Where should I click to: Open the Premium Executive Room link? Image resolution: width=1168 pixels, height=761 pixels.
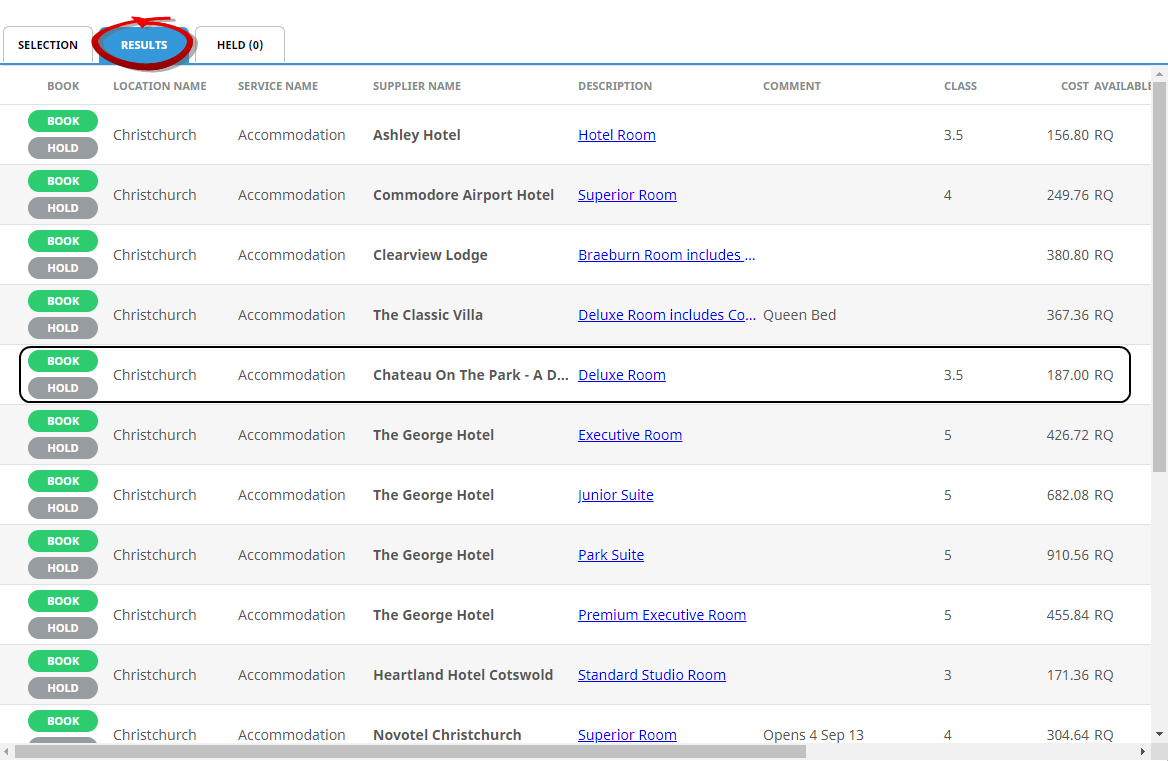[x=662, y=615]
